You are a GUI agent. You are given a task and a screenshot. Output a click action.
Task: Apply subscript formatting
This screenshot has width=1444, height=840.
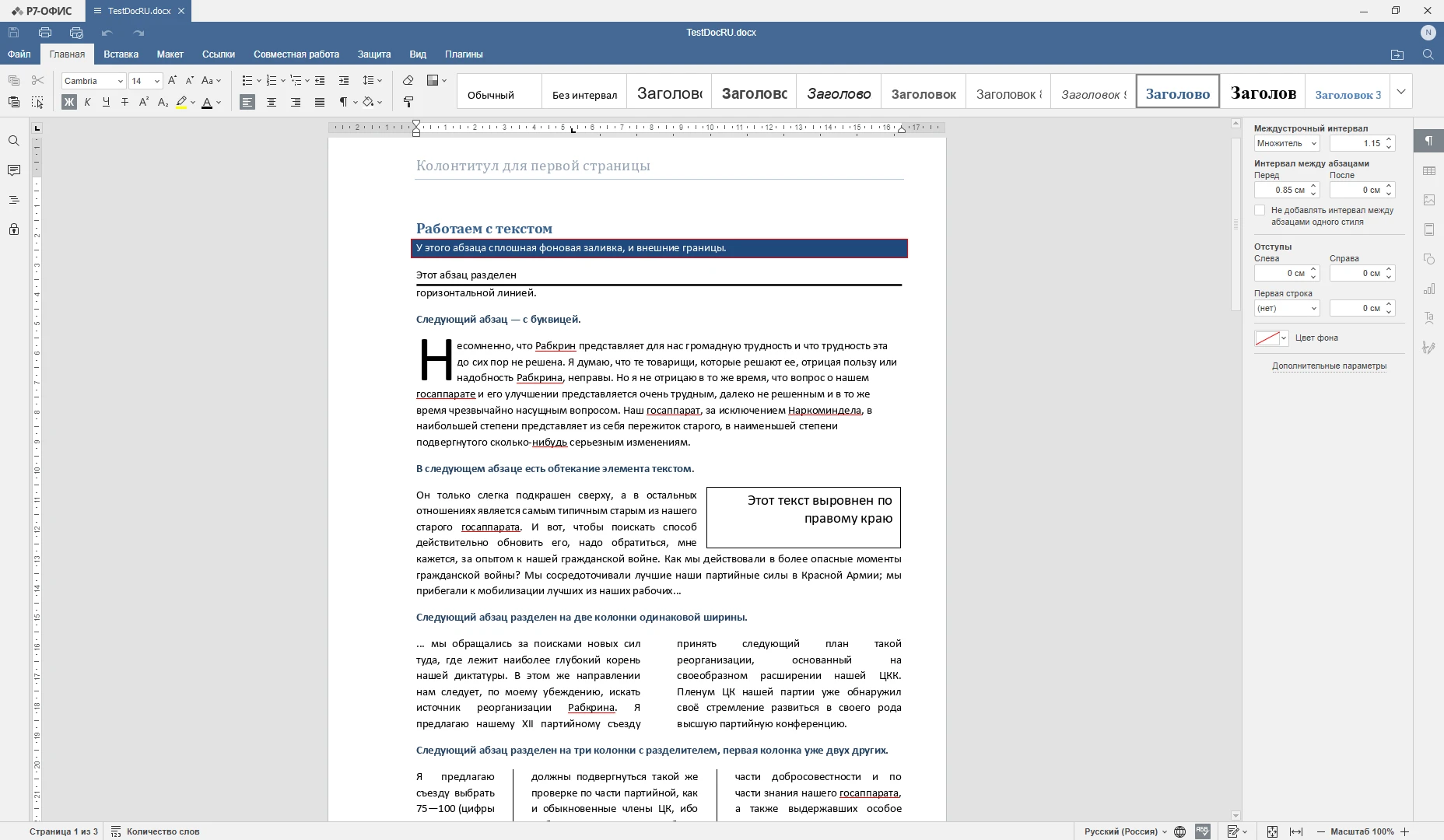(x=163, y=102)
